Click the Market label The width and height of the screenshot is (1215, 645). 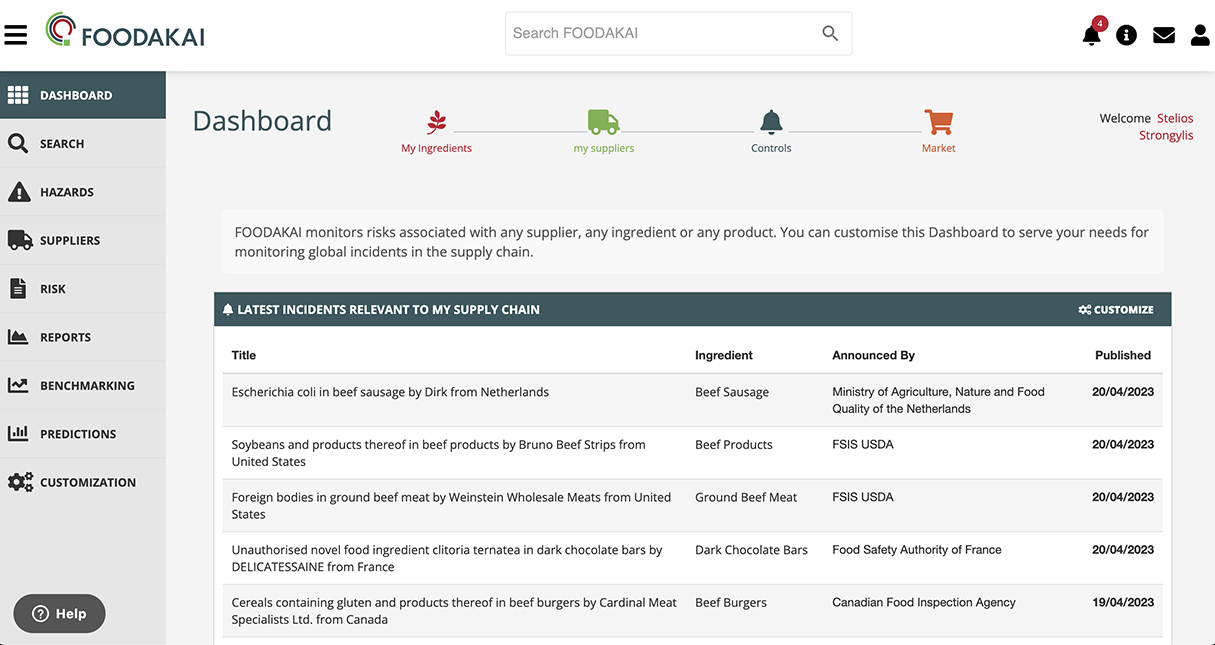[x=938, y=148]
